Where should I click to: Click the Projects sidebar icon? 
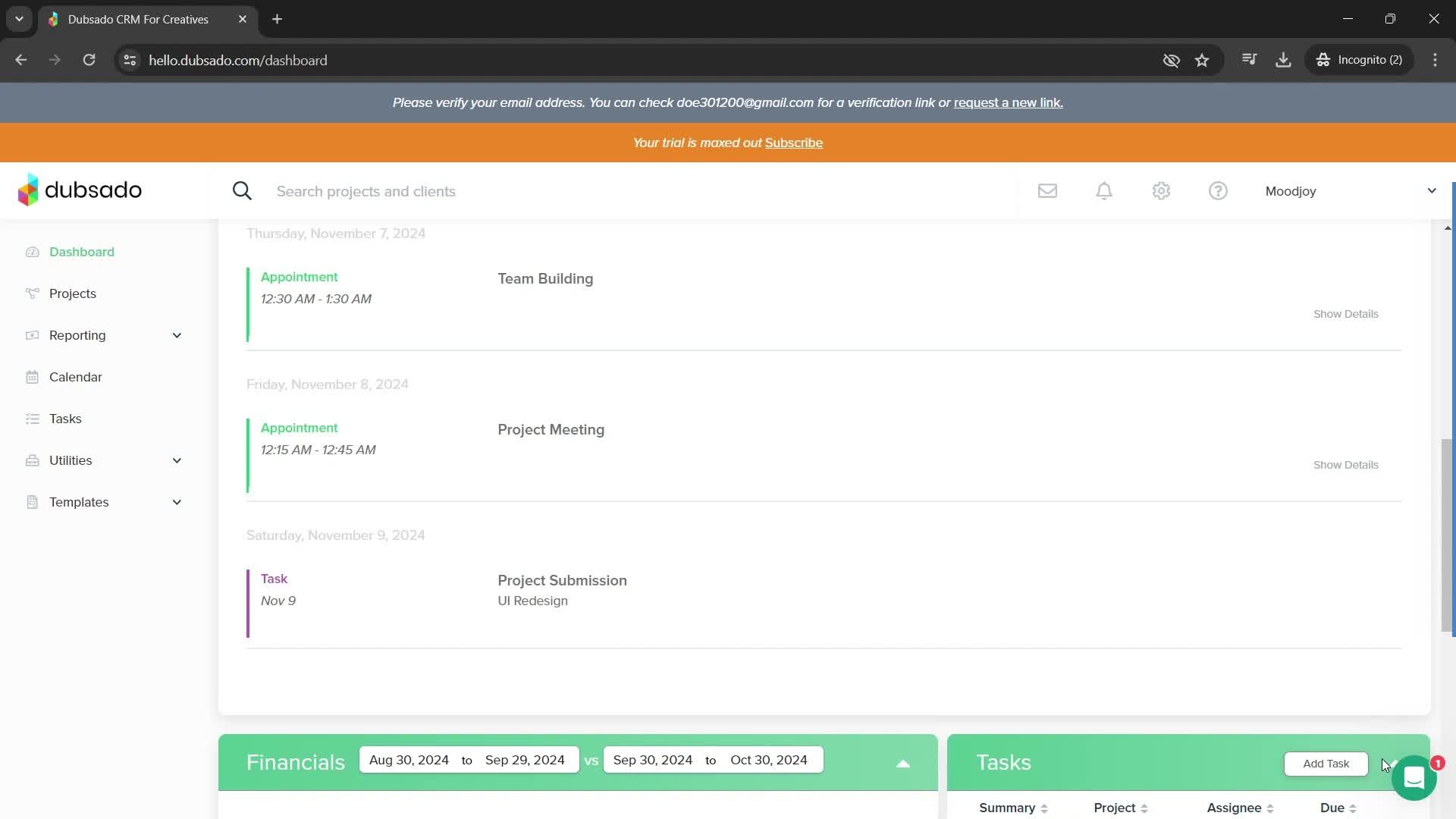(x=32, y=293)
